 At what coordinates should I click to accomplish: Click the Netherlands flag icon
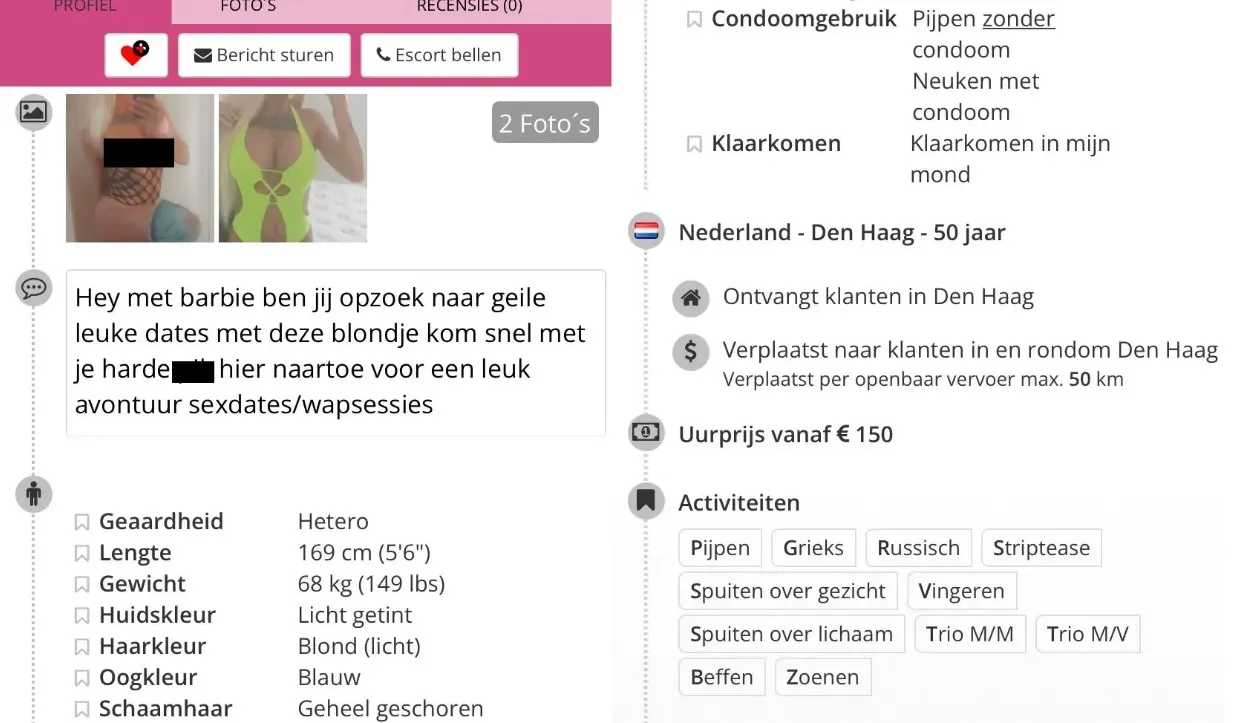point(646,232)
